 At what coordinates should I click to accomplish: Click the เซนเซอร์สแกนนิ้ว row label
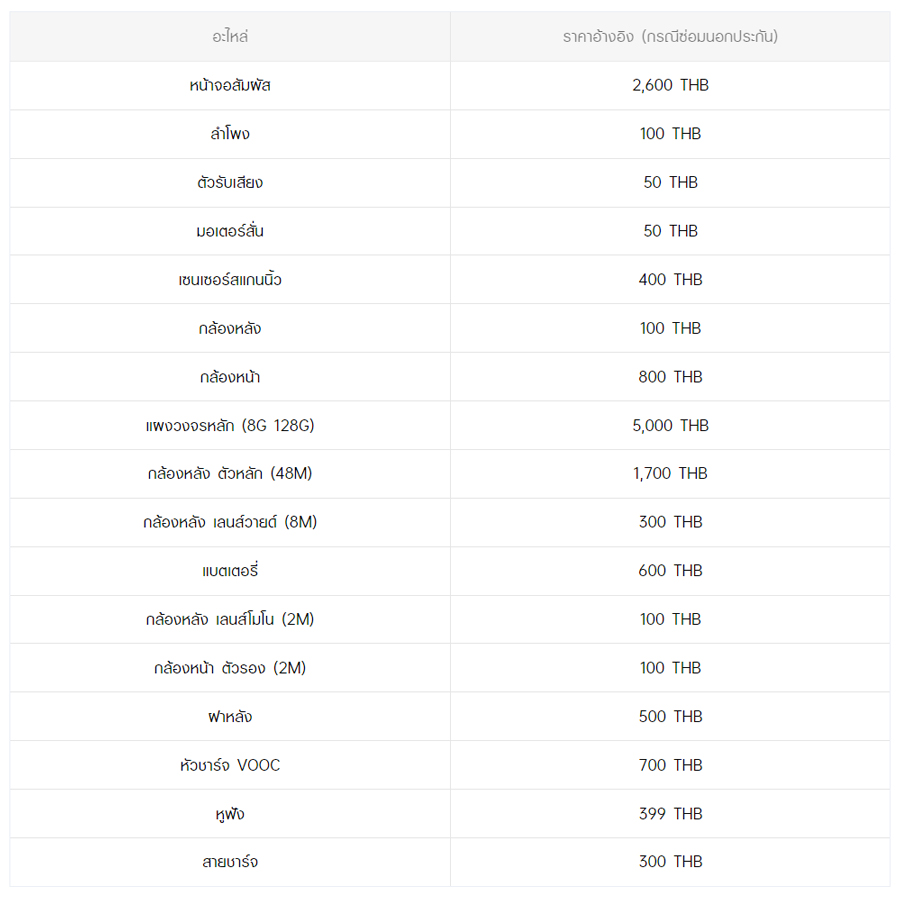point(230,280)
